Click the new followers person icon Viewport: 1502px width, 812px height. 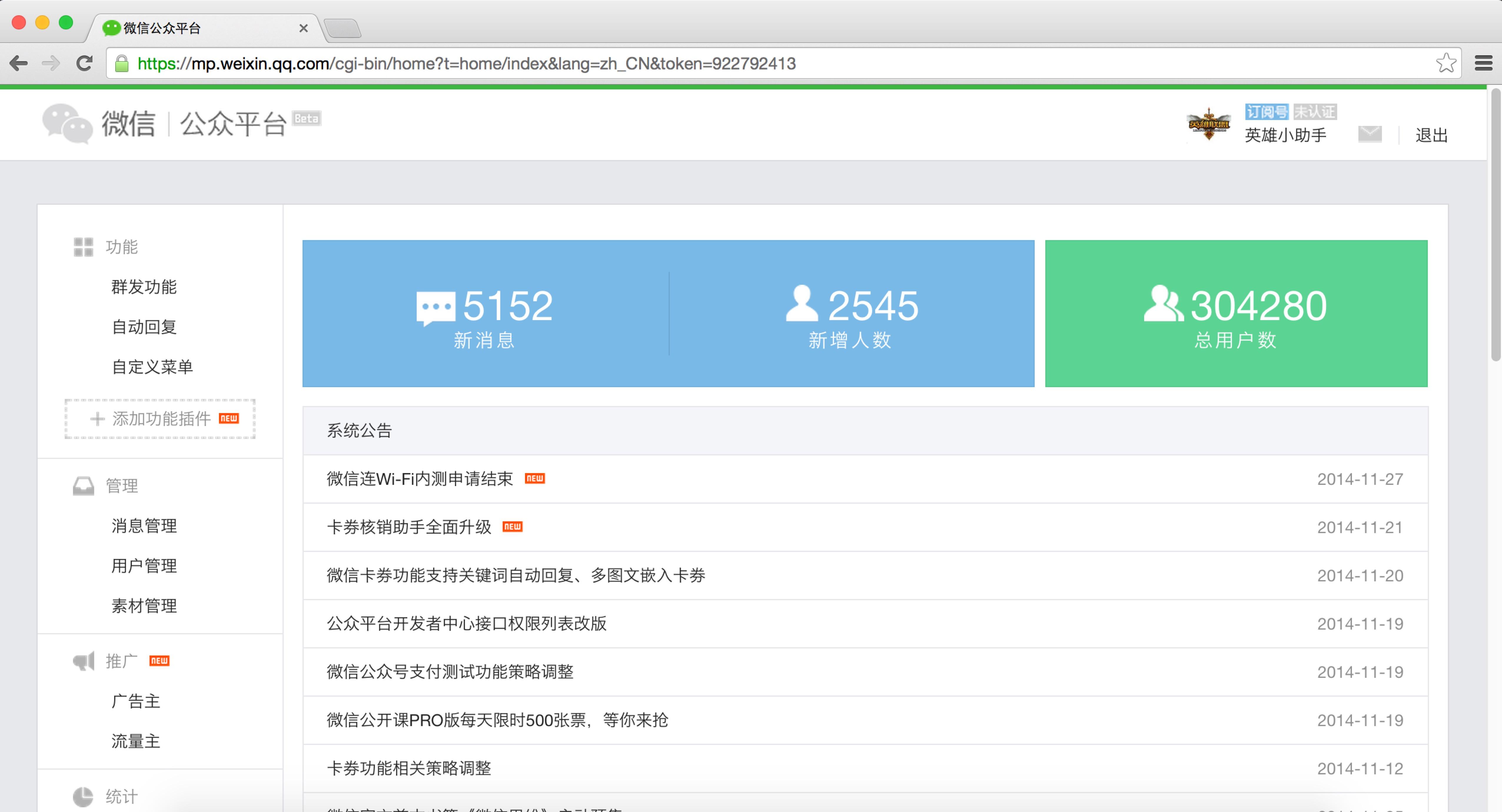[802, 304]
